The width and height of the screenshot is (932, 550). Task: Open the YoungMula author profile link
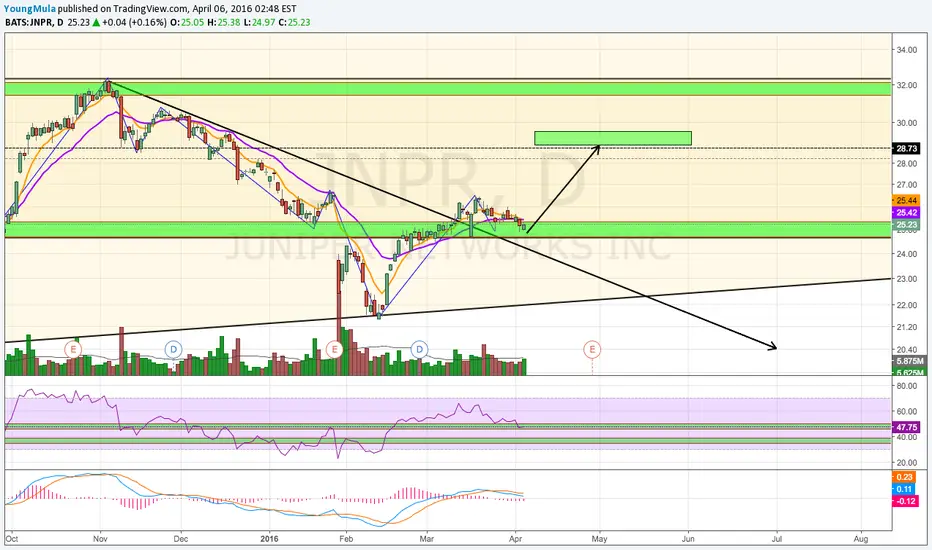pyautogui.click(x=30, y=9)
